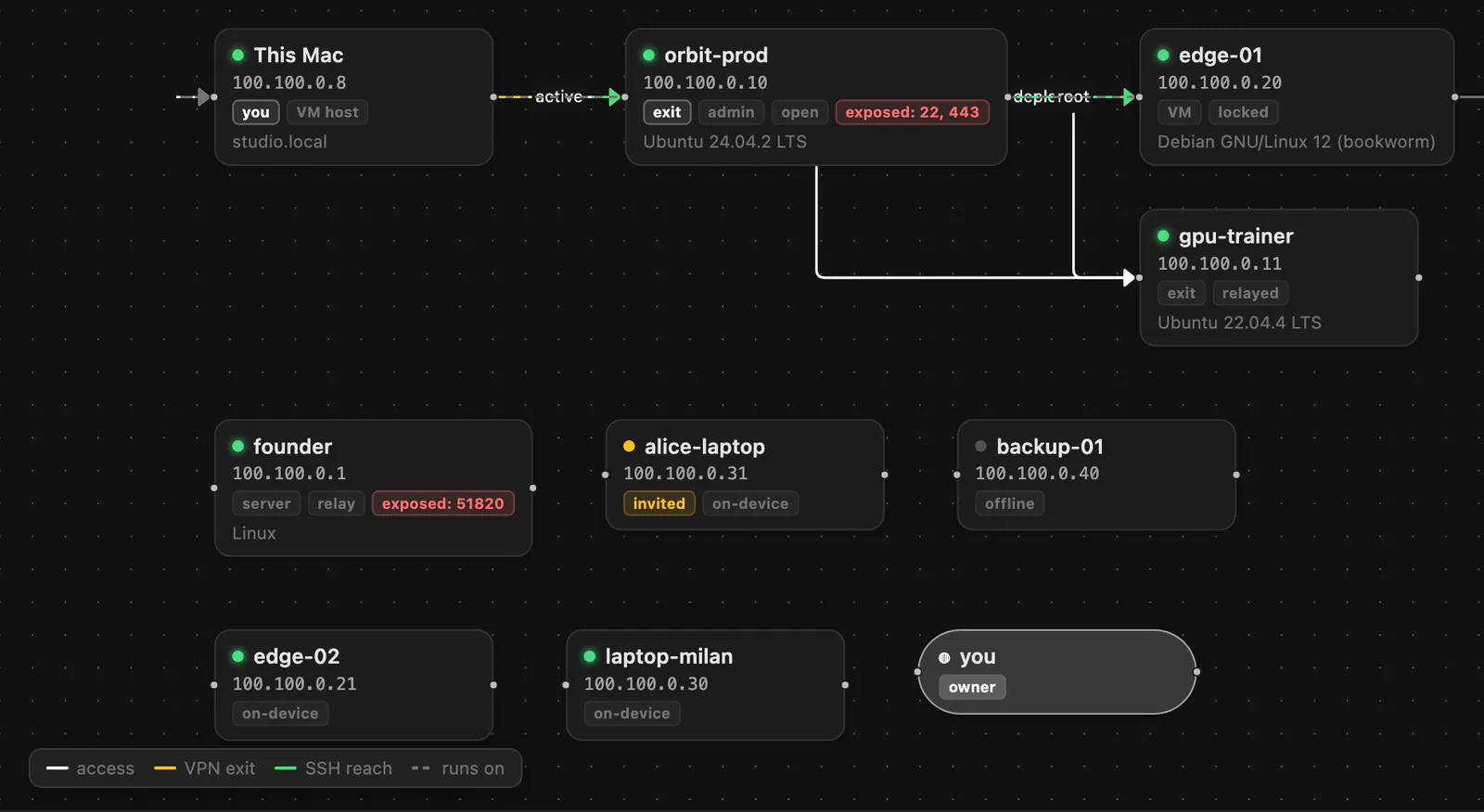
Task: Click the 'access' legend entry
Action: tap(91, 768)
